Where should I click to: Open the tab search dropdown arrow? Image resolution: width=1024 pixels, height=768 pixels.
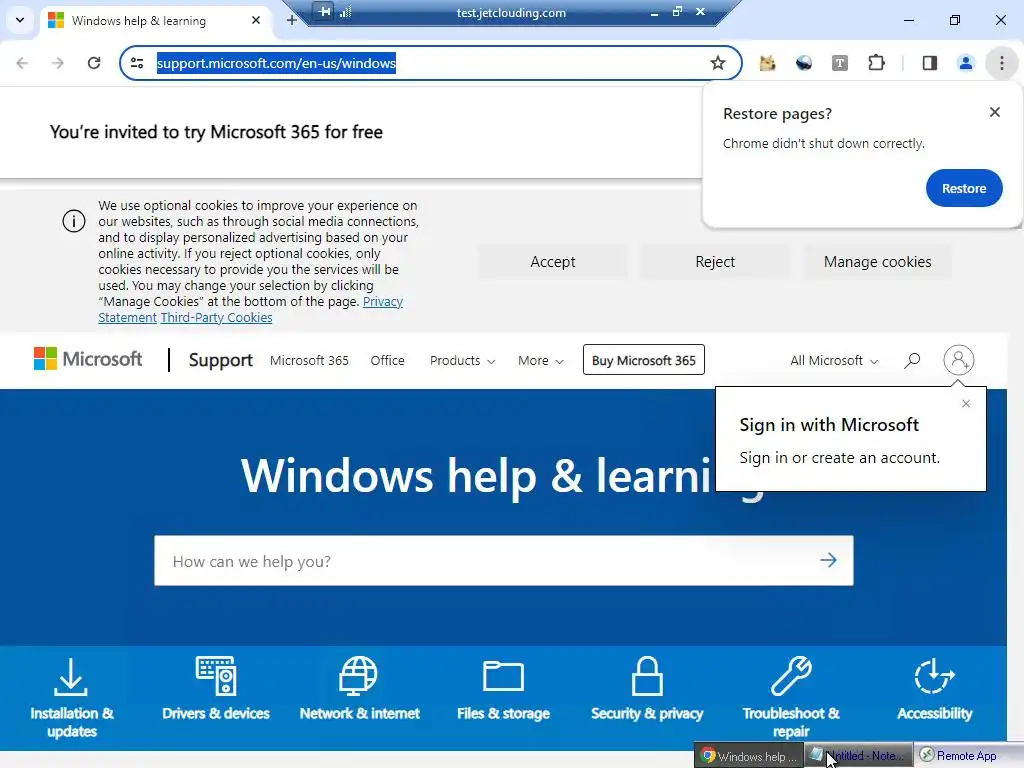coord(20,20)
